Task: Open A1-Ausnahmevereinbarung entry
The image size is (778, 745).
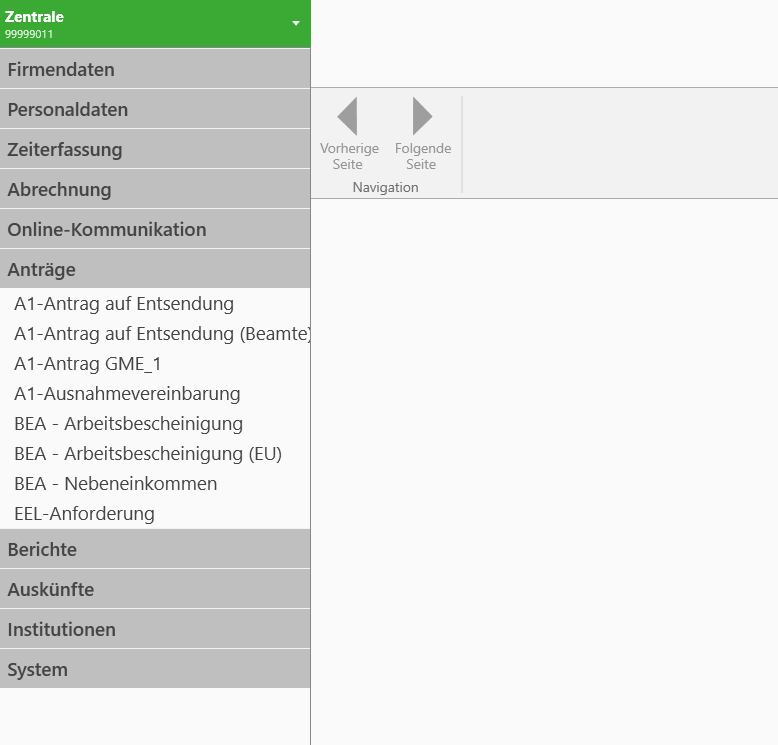Action: [127, 394]
